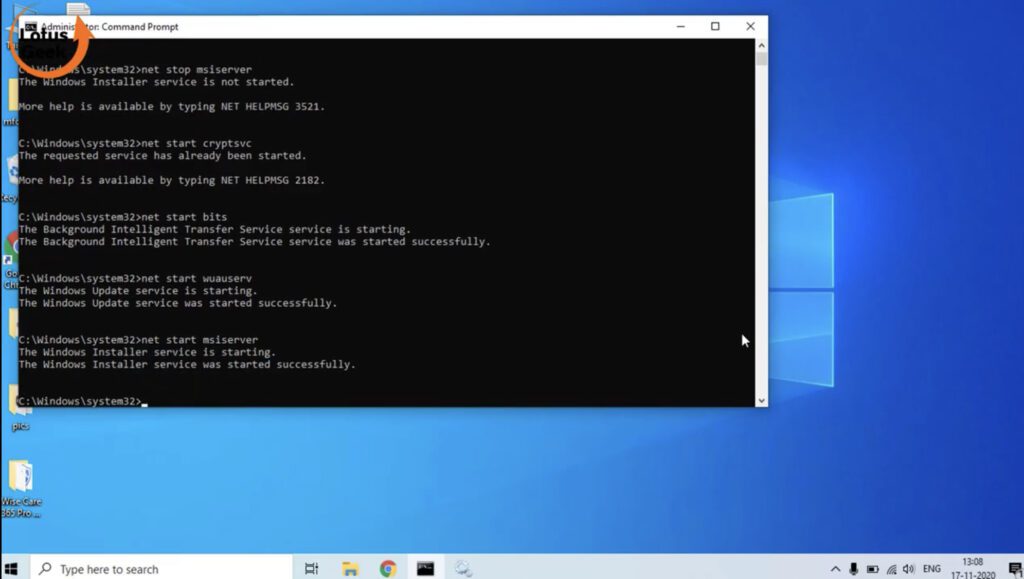Open the Command Prompt system menu icon
This screenshot has height=579, width=1024.
(x=31, y=27)
